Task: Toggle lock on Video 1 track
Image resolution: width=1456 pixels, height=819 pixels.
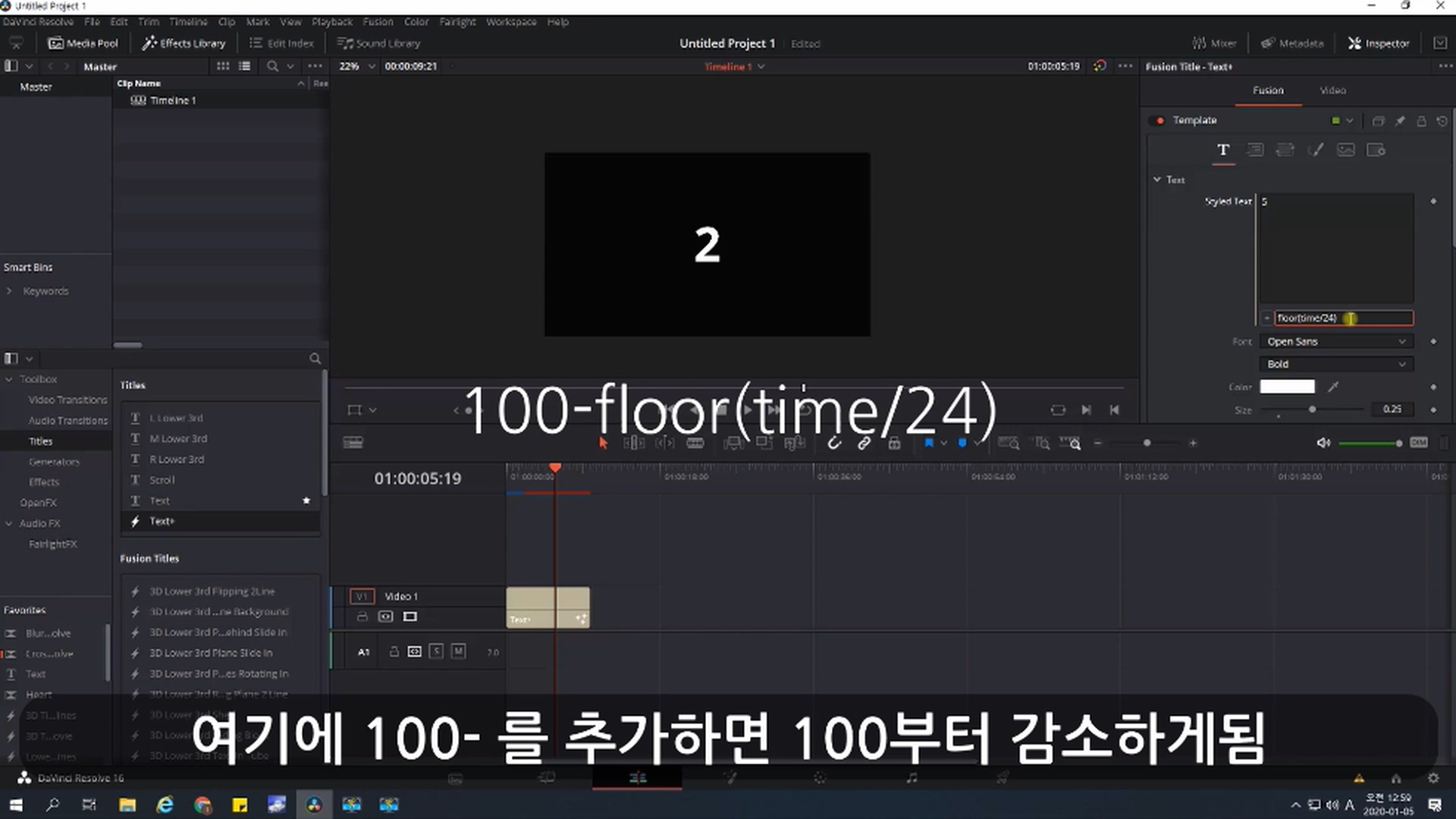Action: coord(362,617)
